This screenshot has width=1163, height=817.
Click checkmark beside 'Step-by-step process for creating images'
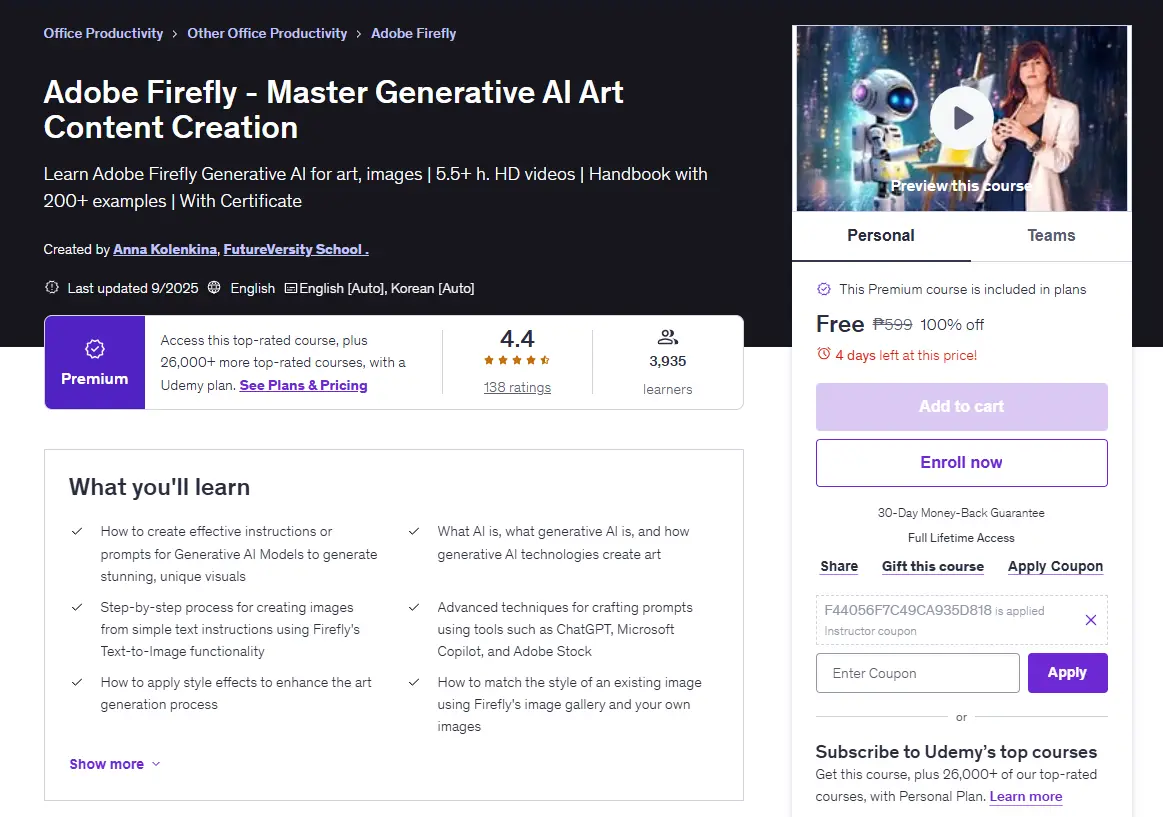pyautogui.click(x=76, y=607)
